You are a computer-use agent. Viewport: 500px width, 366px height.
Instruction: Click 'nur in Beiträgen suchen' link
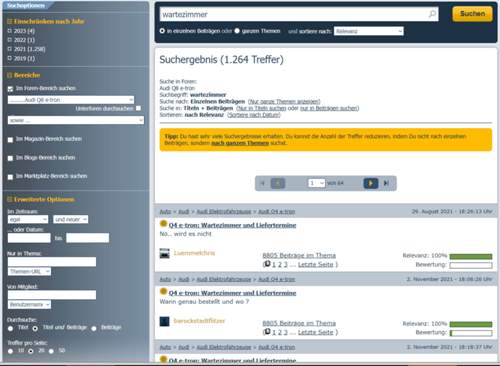click(x=329, y=108)
